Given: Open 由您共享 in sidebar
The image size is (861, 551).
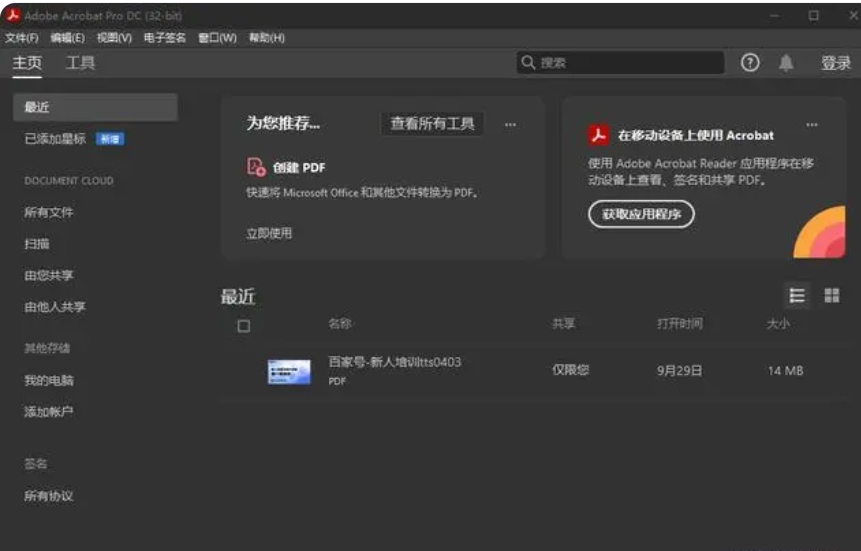Looking at the screenshot, I should click(x=48, y=275).
